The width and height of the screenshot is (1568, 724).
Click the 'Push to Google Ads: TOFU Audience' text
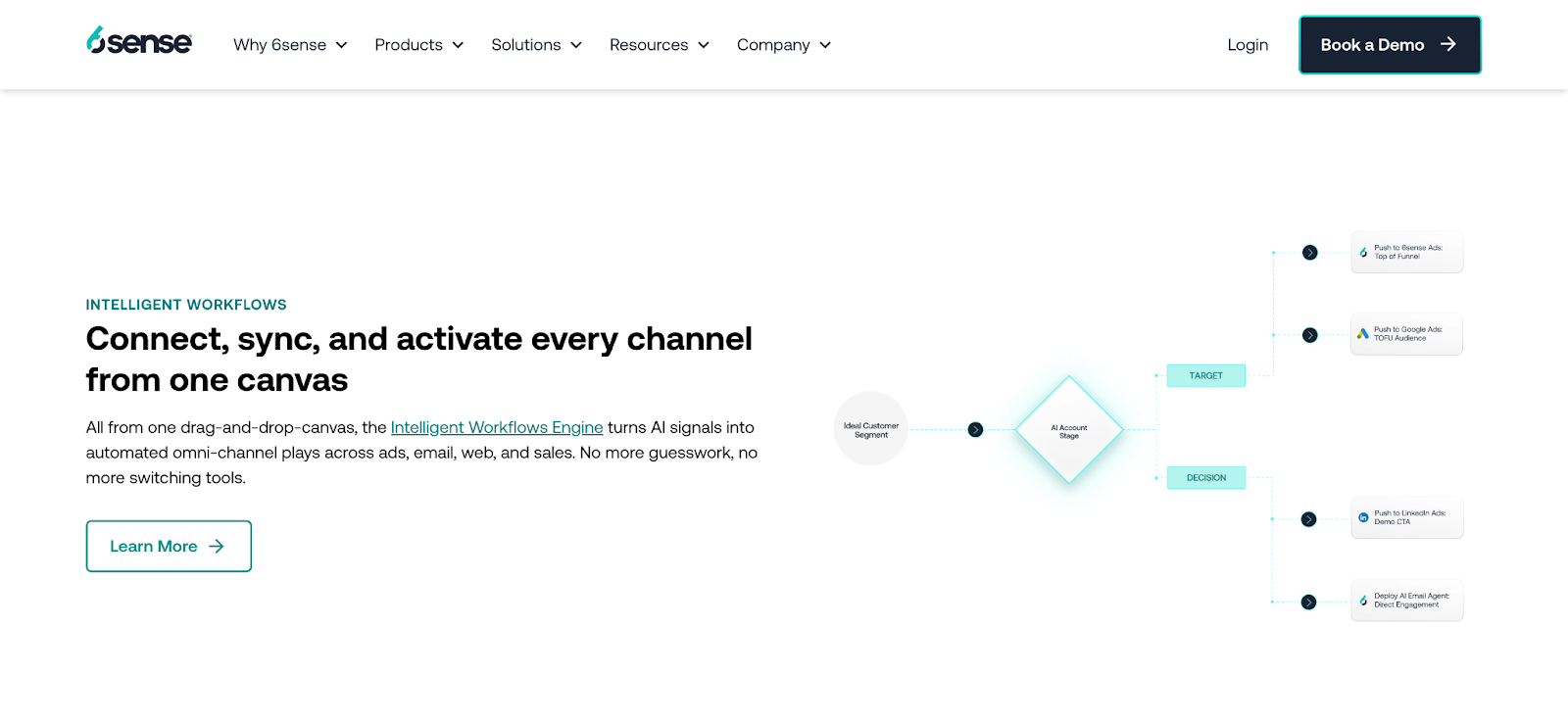coord(1408,334)
